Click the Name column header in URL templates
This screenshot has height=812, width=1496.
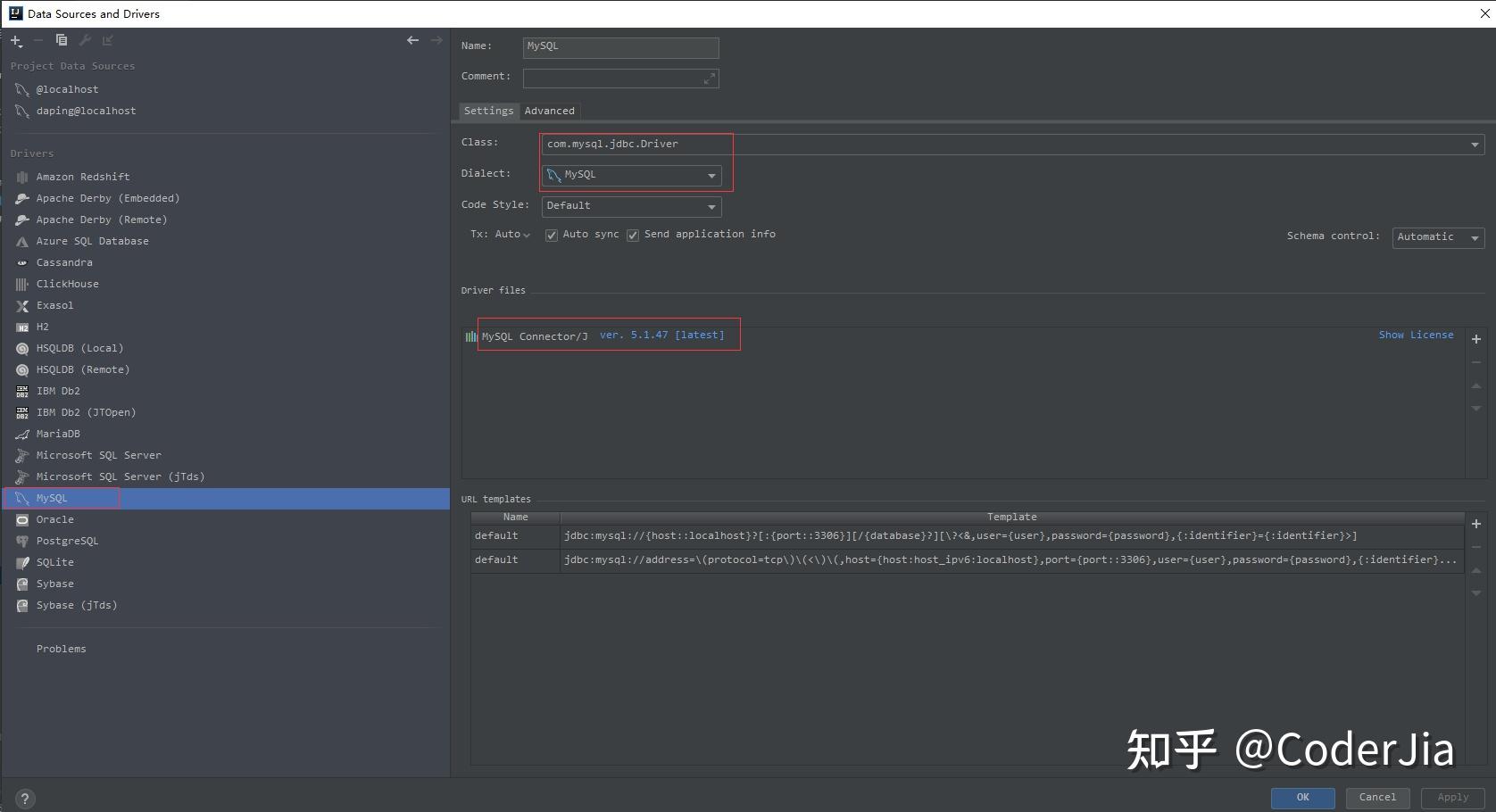click(x=516, y=518)
